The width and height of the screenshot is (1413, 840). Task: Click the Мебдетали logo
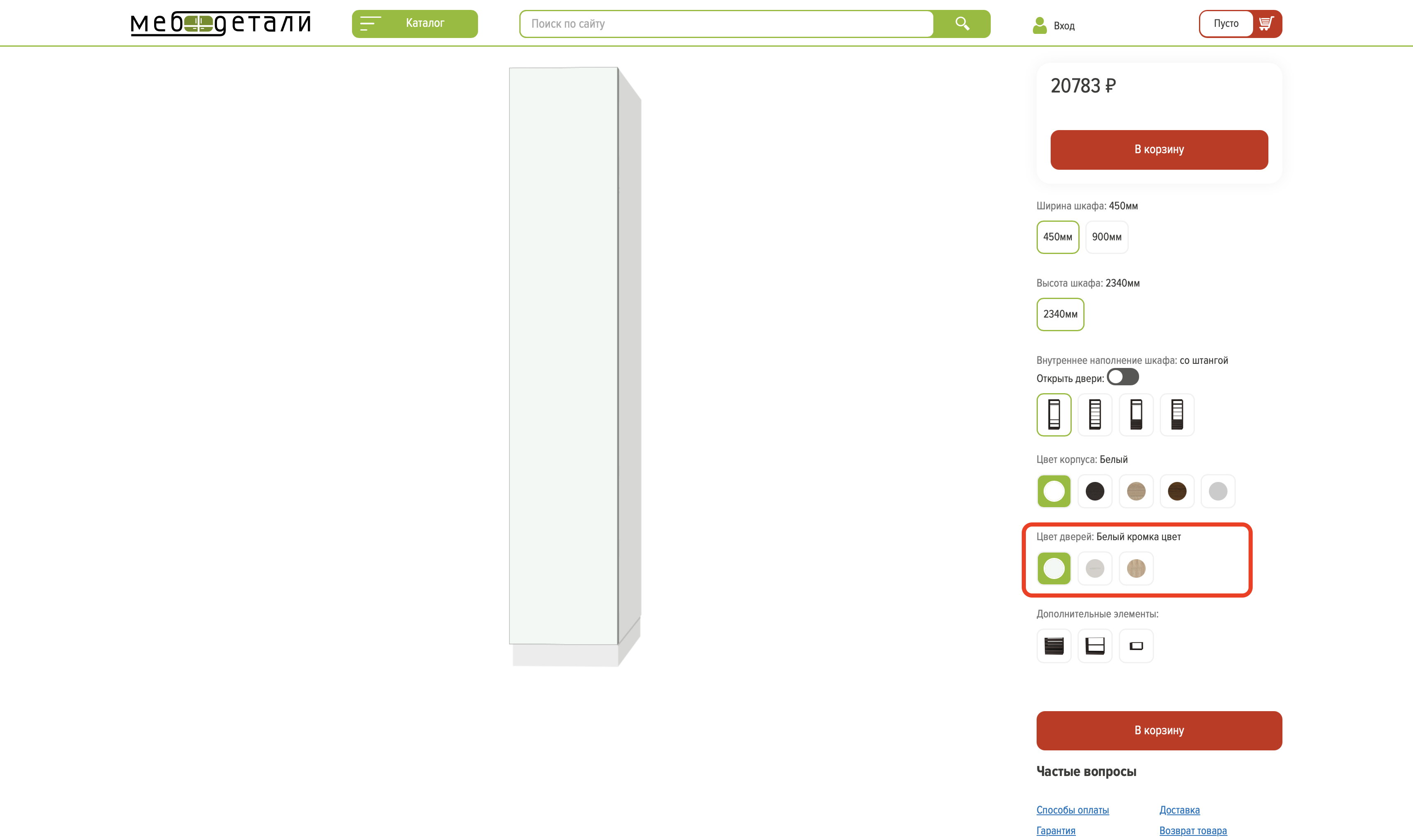[220, 24]
